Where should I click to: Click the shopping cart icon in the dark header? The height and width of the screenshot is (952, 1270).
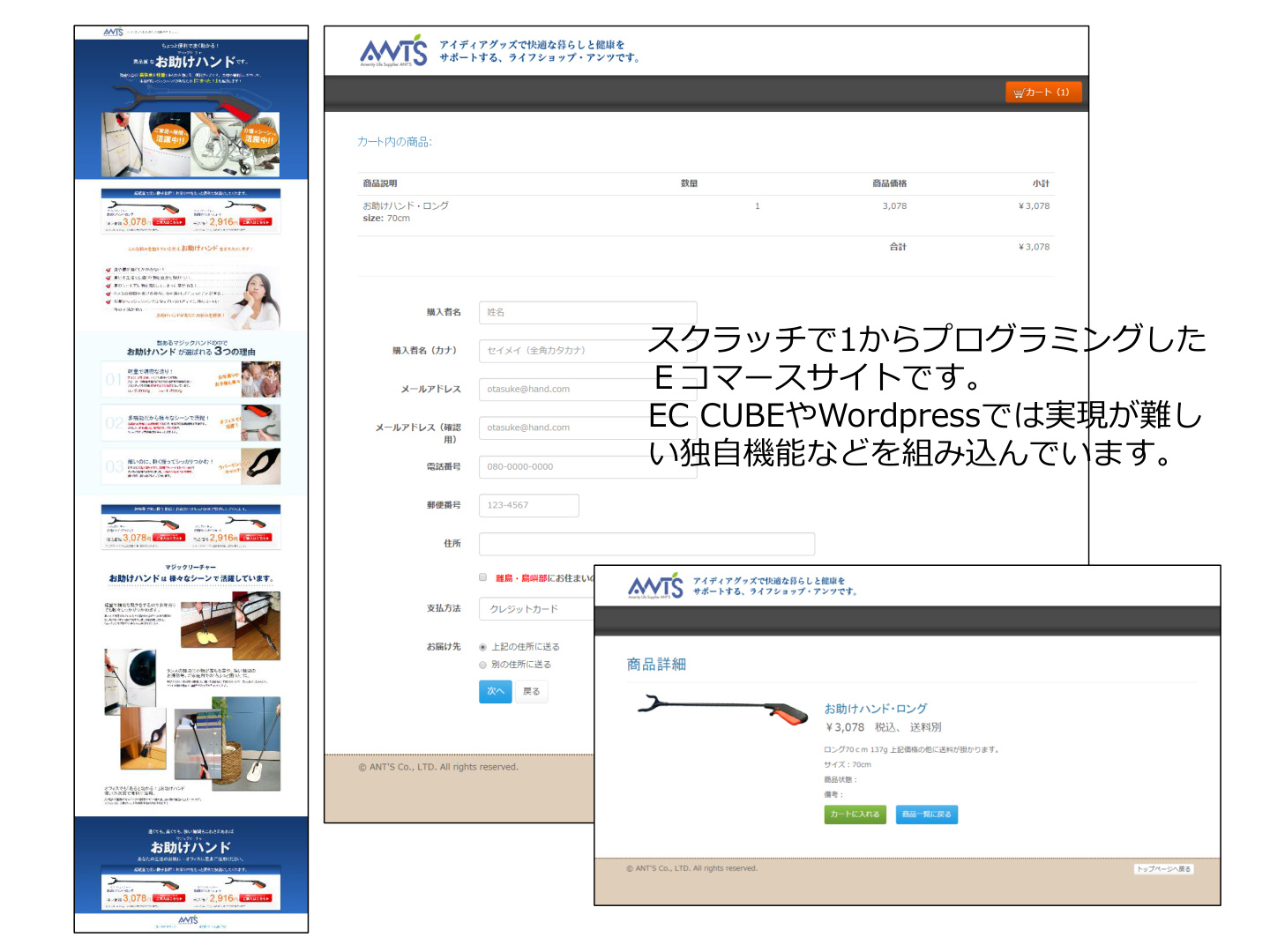tap(1020, 91)
